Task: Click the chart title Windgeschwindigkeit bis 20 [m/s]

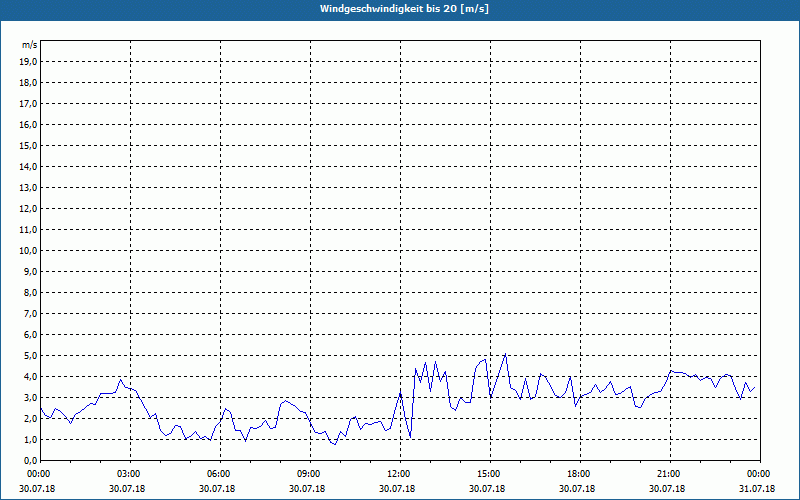Action: pos(404,9)
